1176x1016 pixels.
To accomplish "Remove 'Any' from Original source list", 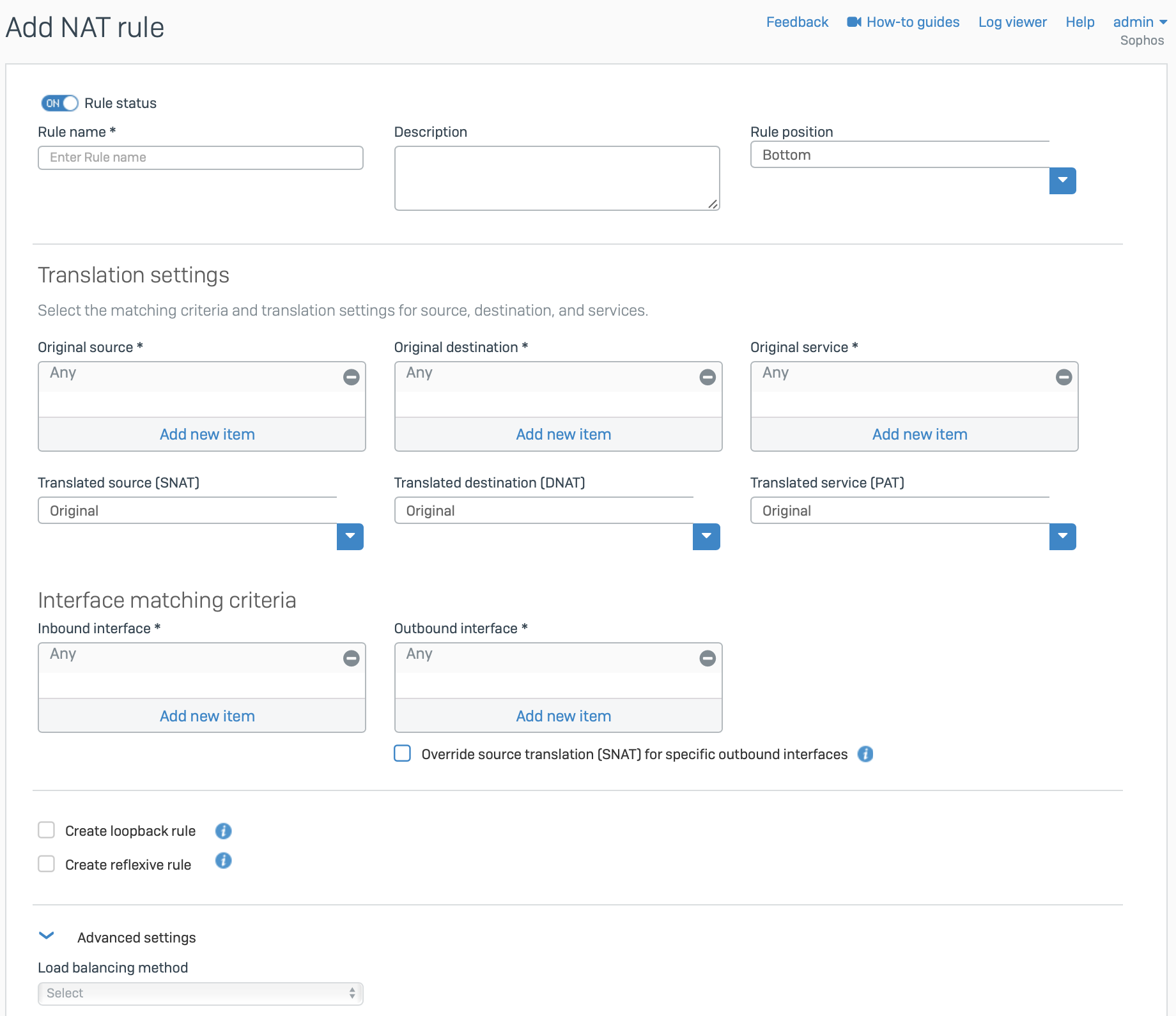I will click(x=351, y=377).
